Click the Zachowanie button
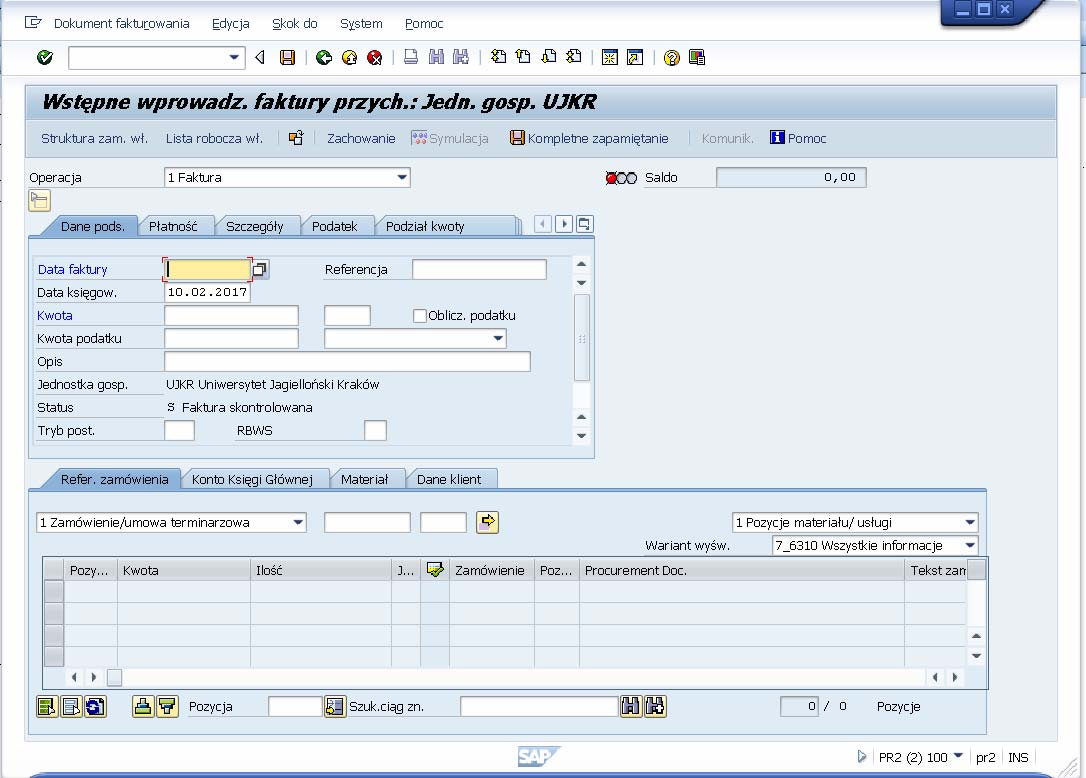 click(x=361, y=139)
